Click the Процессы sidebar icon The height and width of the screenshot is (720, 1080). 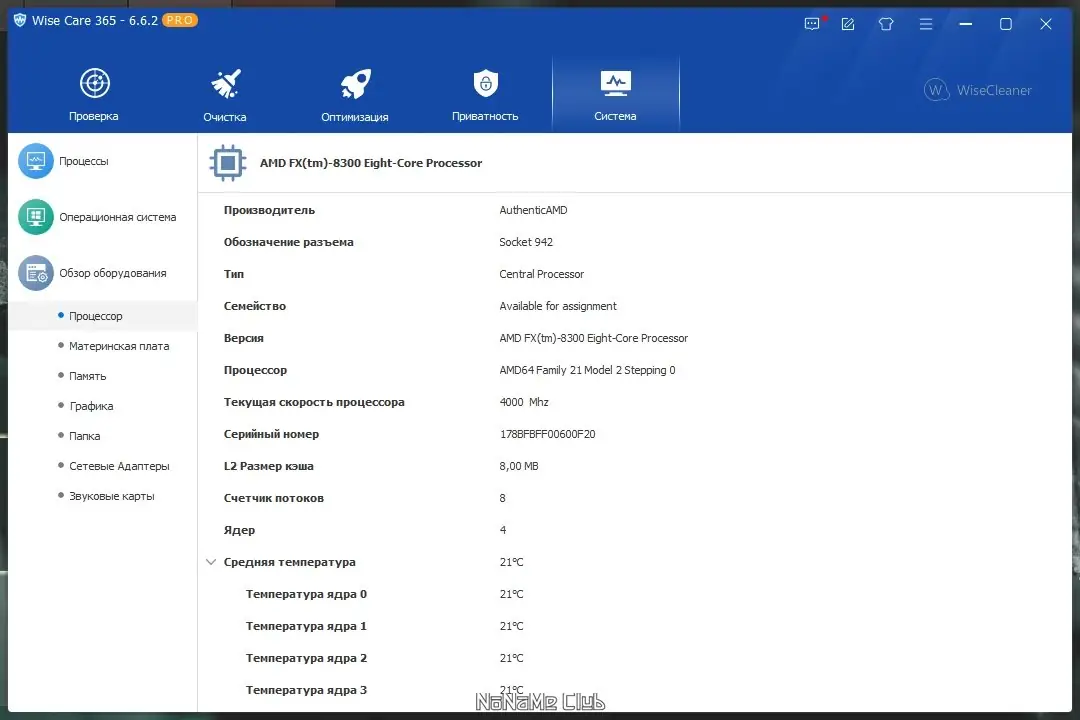[36, 161]
